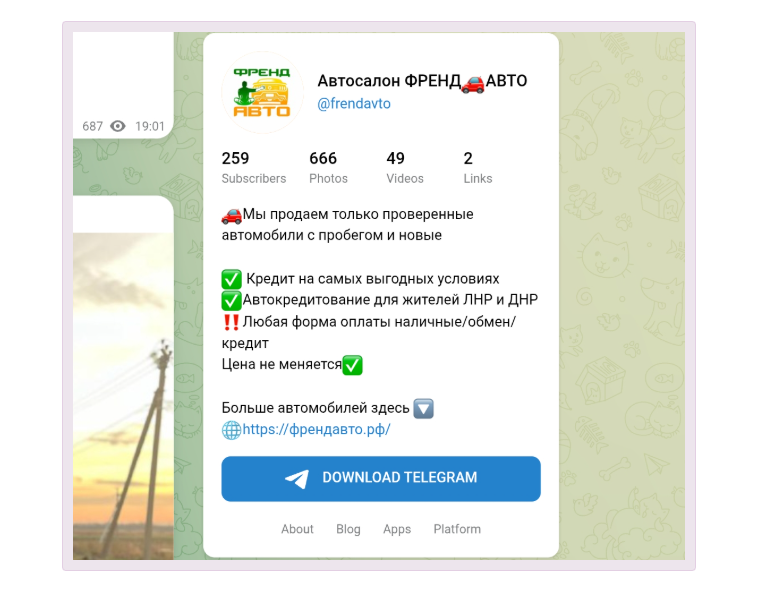
Task: Open the @frendavto username link
Action: click(354, 104)
